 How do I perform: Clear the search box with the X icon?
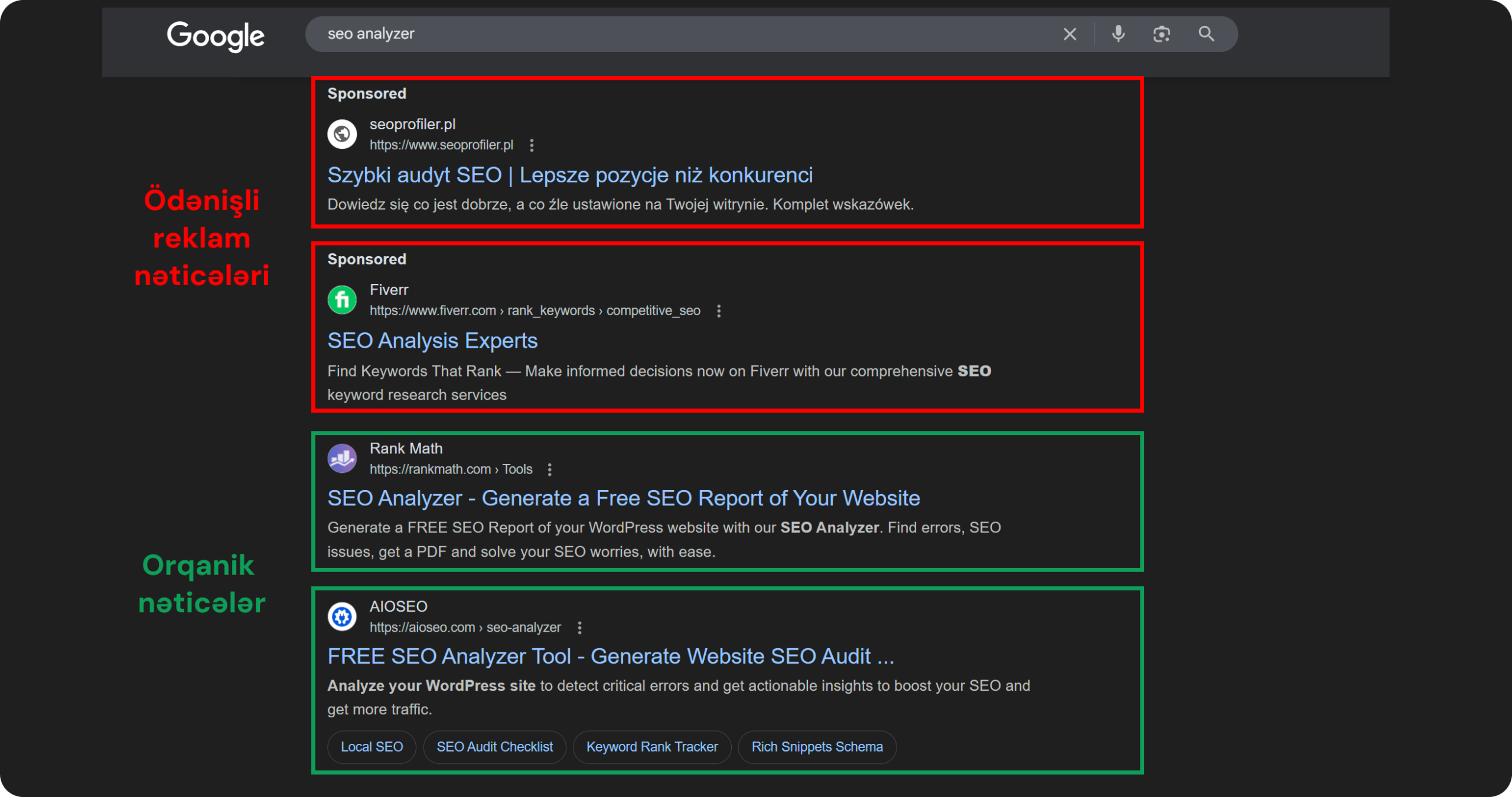(x=1070, y=34)
